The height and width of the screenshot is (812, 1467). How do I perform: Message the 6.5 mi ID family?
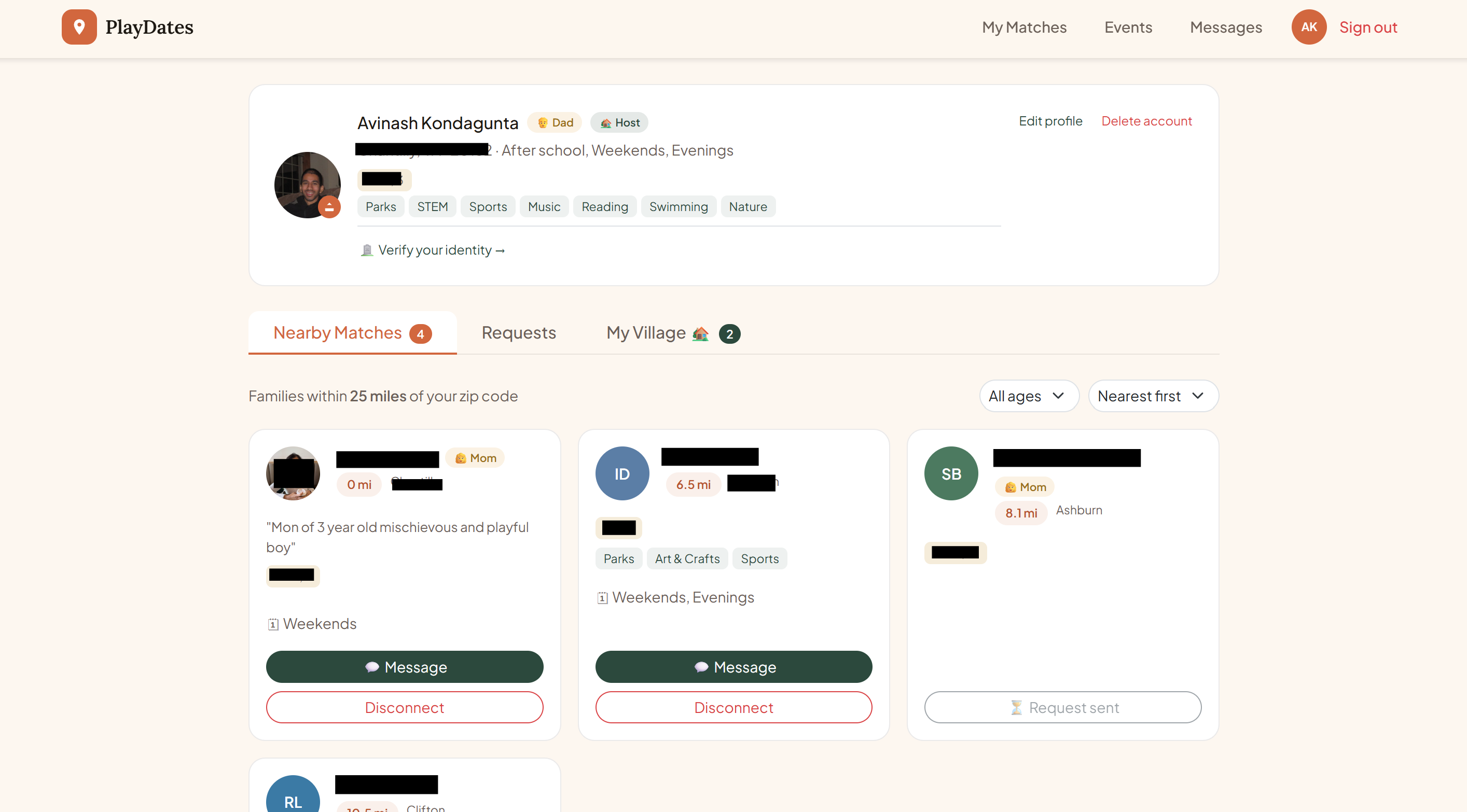tap(733, 667)
